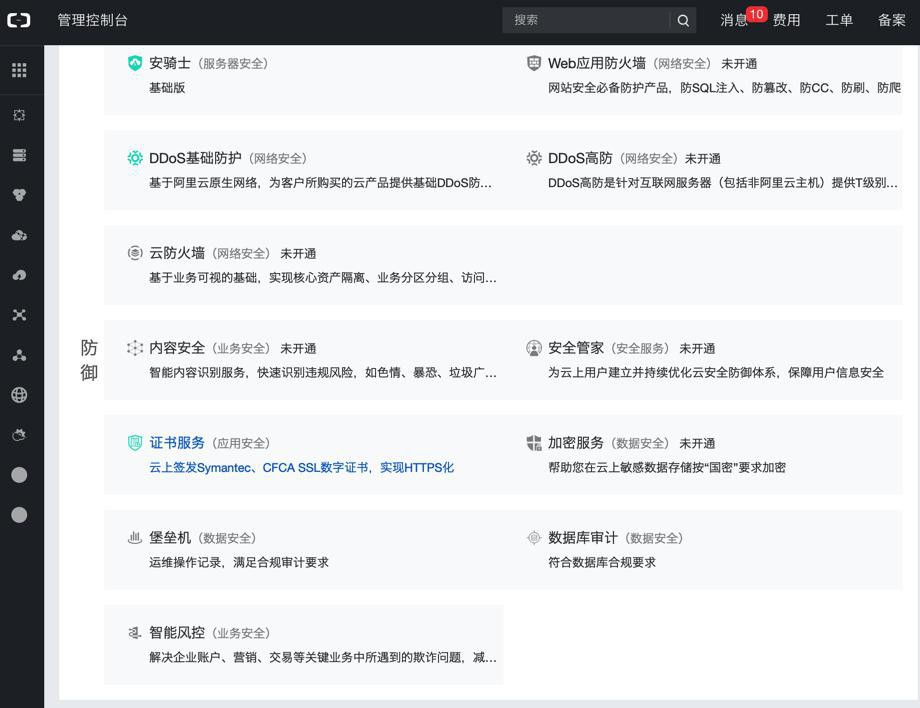920x708 pixels.
Task: Click the 安骑士 green shield icon
Action: 135,63
